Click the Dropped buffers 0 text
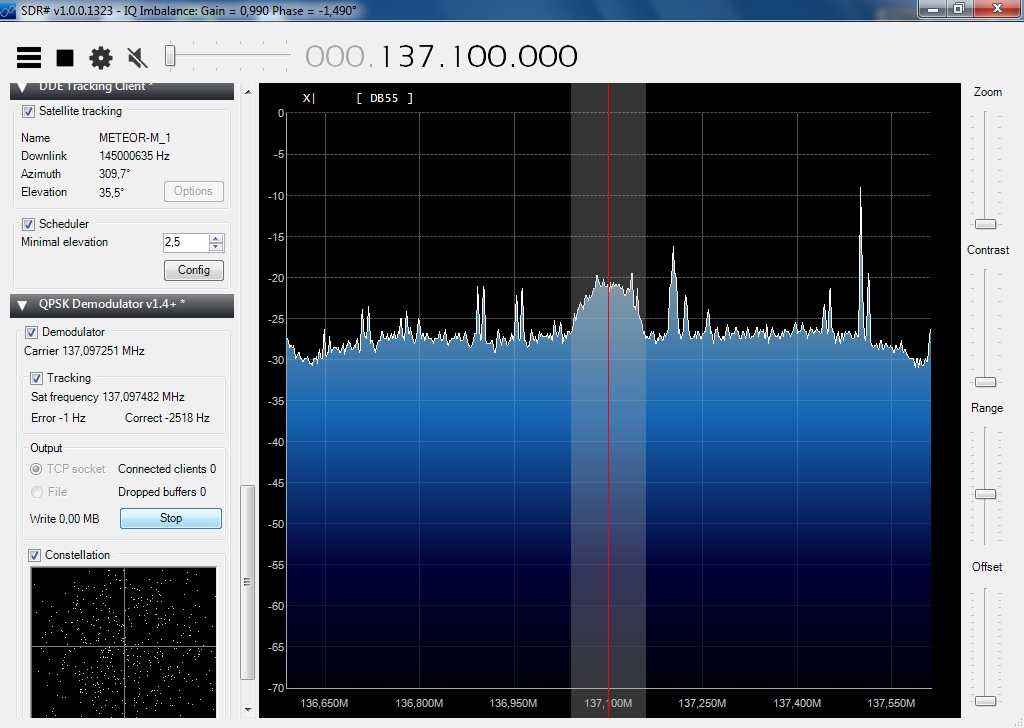The width and height of the screenshot is (1024, 728). click(162, 492)
